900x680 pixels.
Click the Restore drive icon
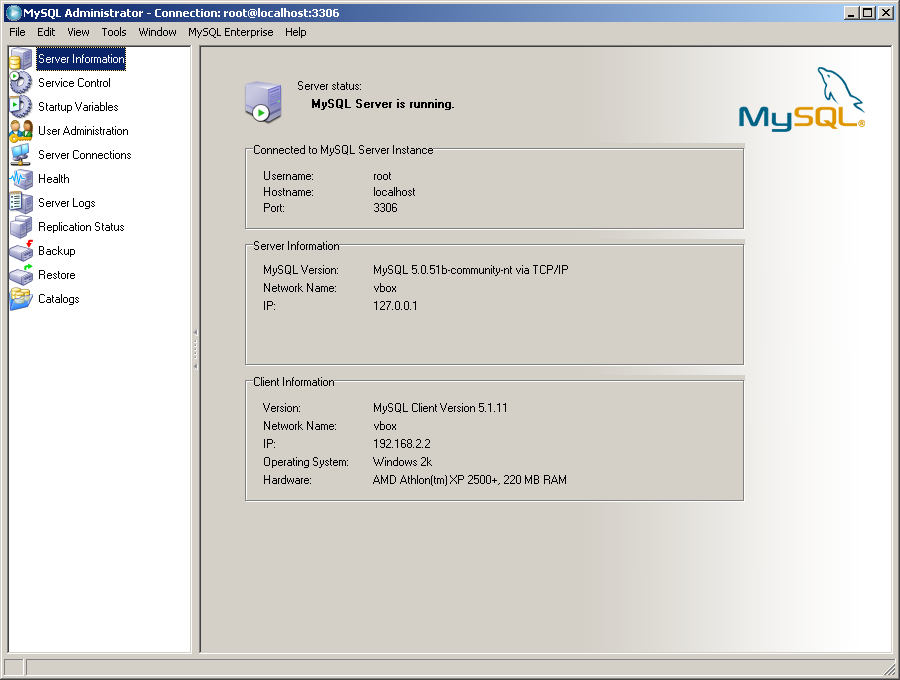click(x=21, y=275)
